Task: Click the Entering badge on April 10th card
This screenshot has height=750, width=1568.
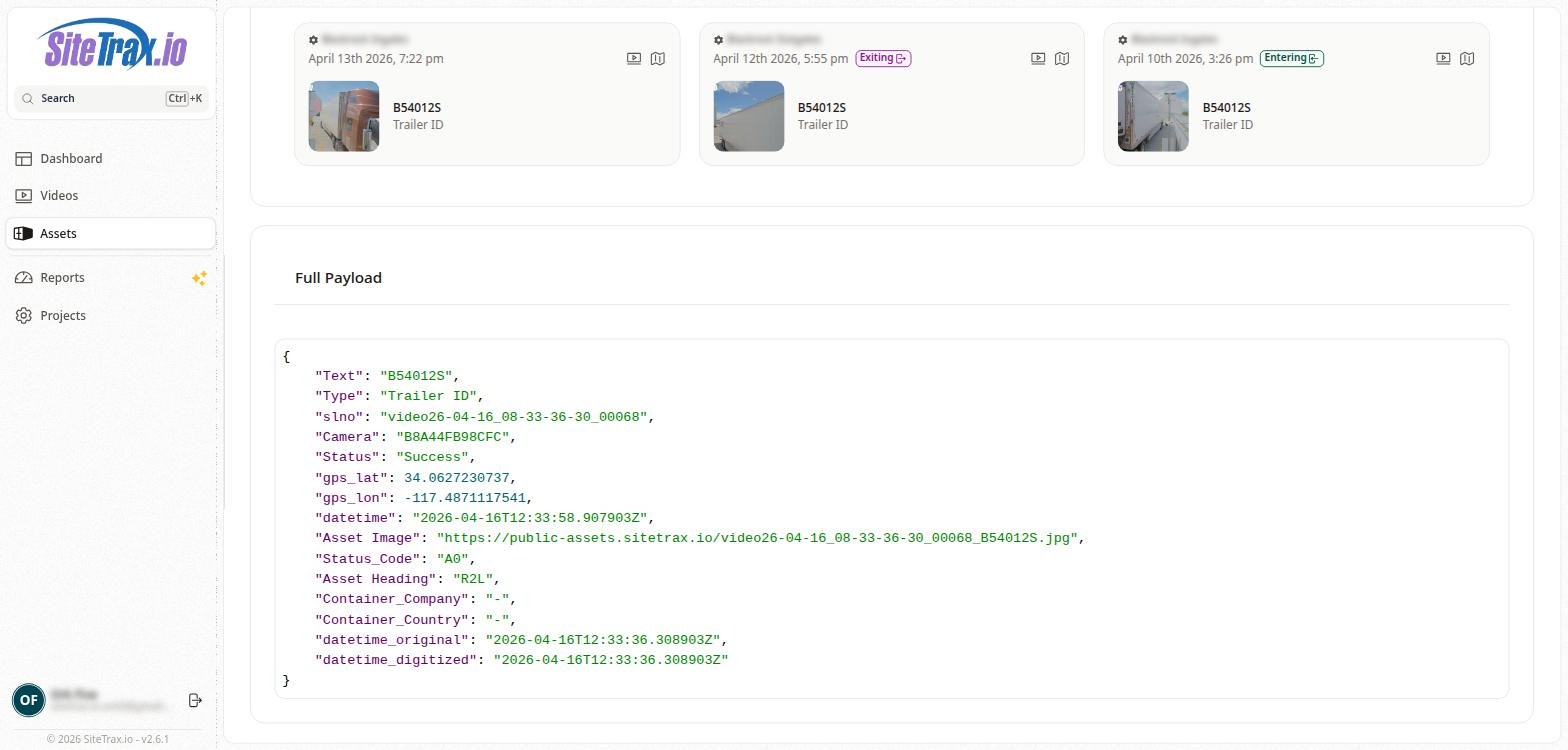Action: pyautogui.click(x=1292, y=58)
